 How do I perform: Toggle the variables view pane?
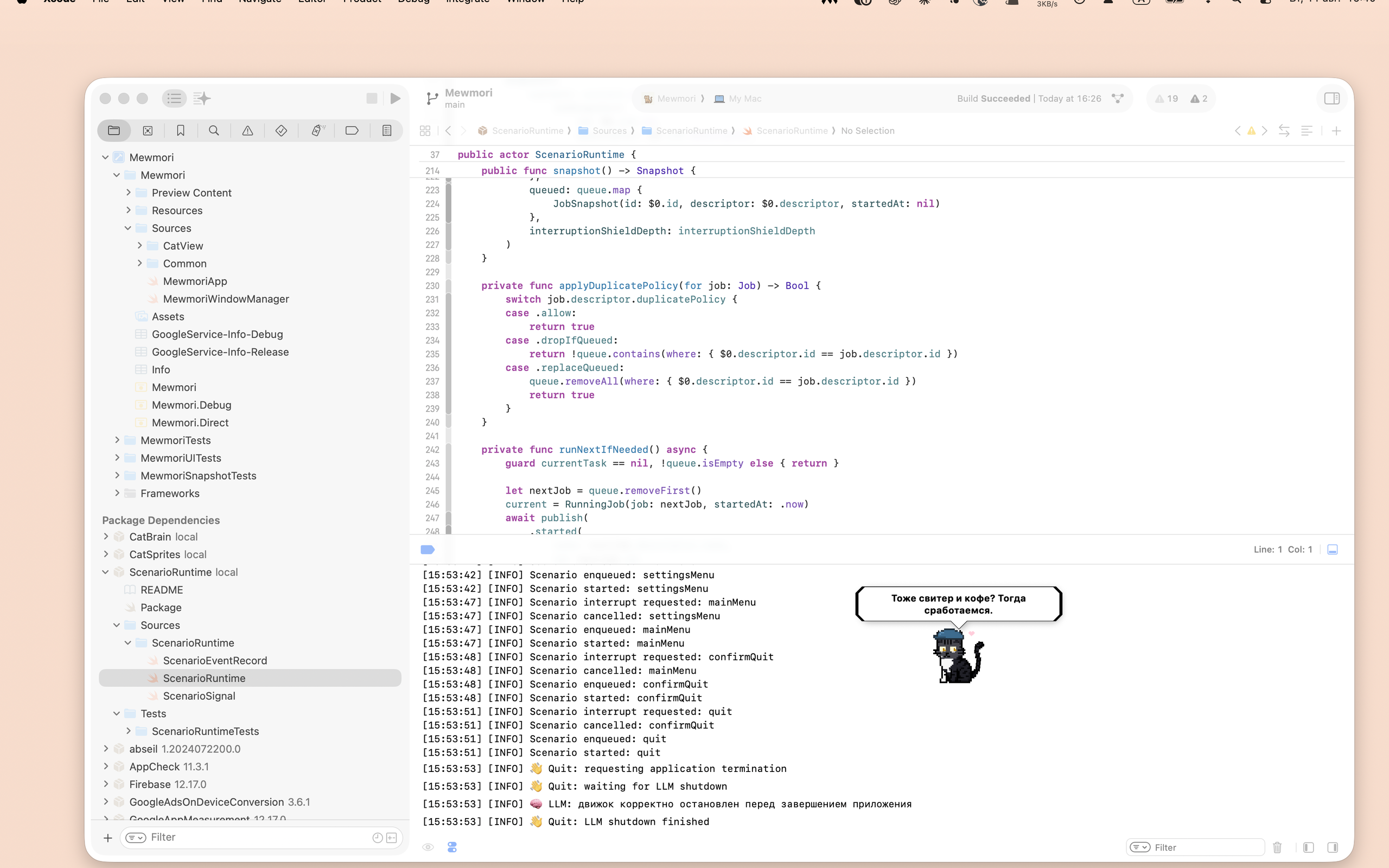pyautogui.click(x=1309, y=847)
